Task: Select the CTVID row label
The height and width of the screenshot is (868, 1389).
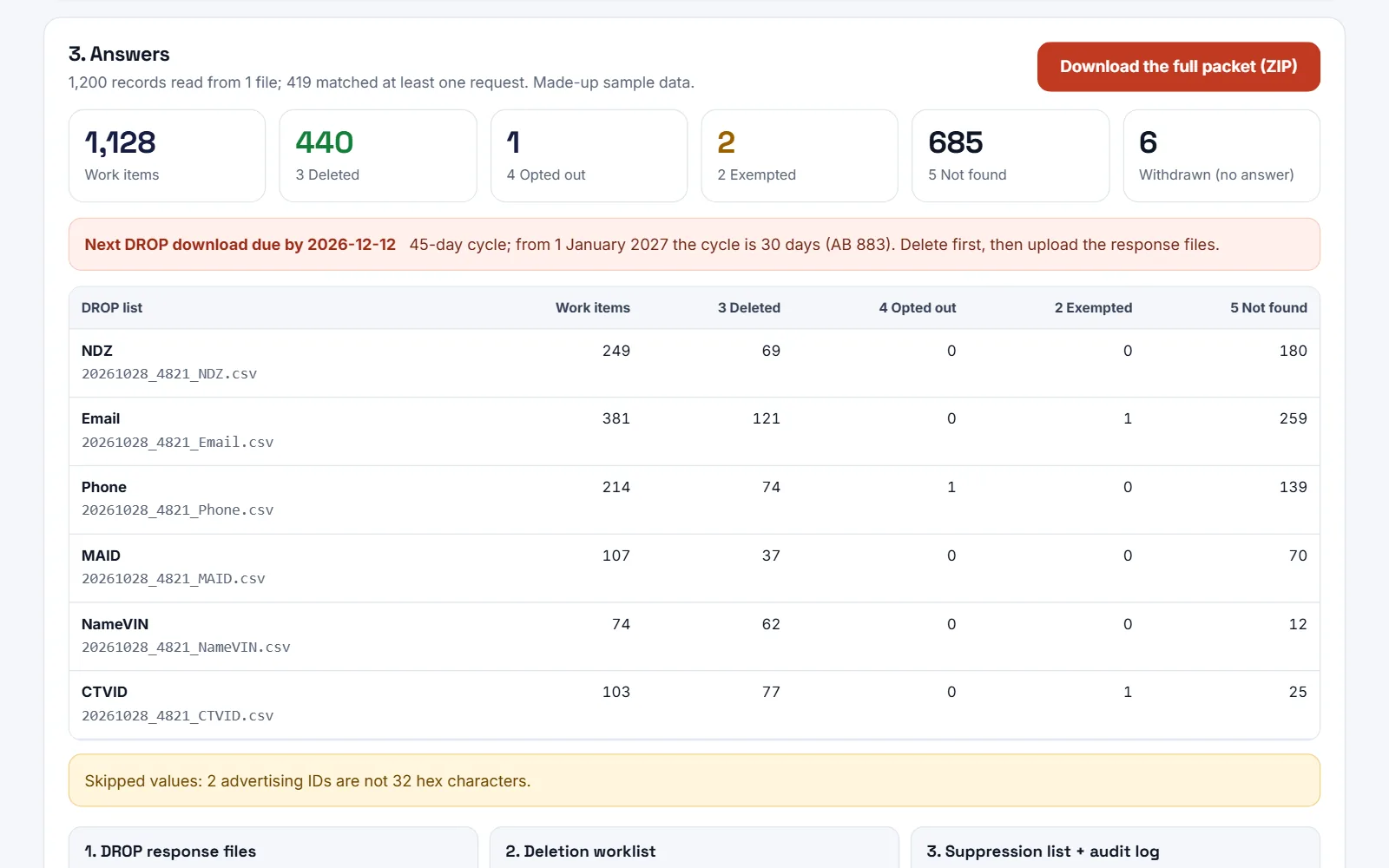Action: (x=104, y=692)
